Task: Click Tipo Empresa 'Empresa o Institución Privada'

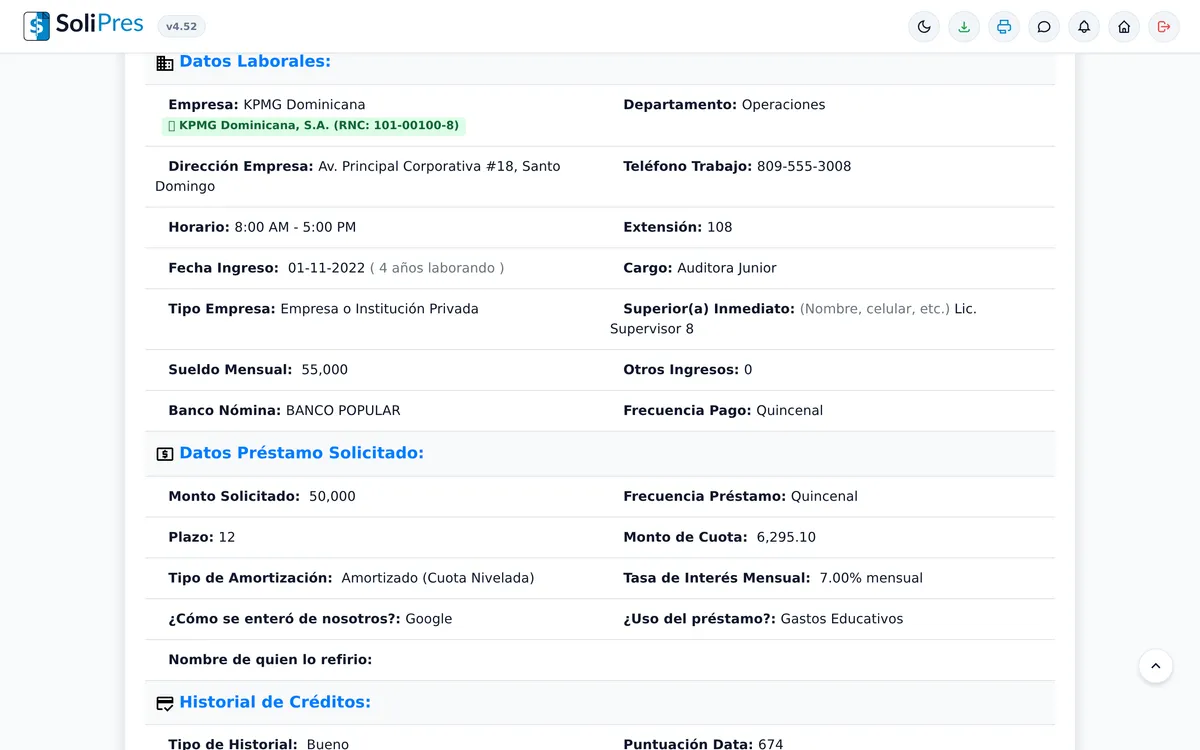Action: (x=379, y=309)
